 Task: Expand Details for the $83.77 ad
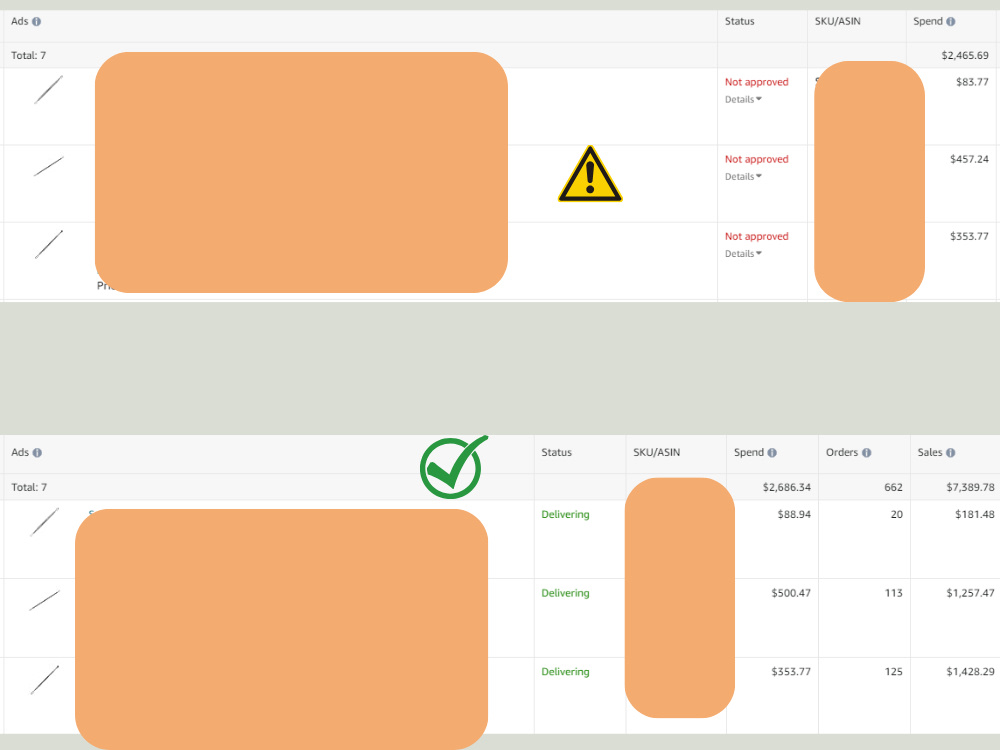[743, 99]
